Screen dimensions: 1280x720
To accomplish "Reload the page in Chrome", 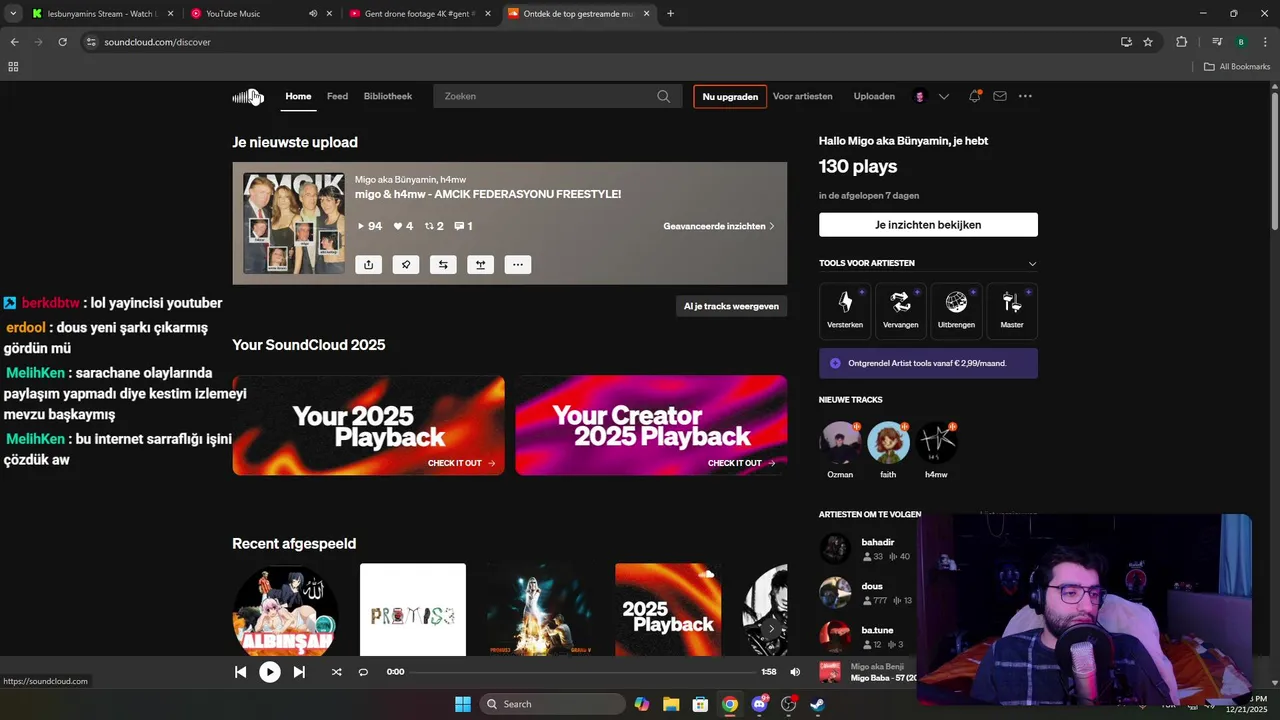I will tap(62, 42).
